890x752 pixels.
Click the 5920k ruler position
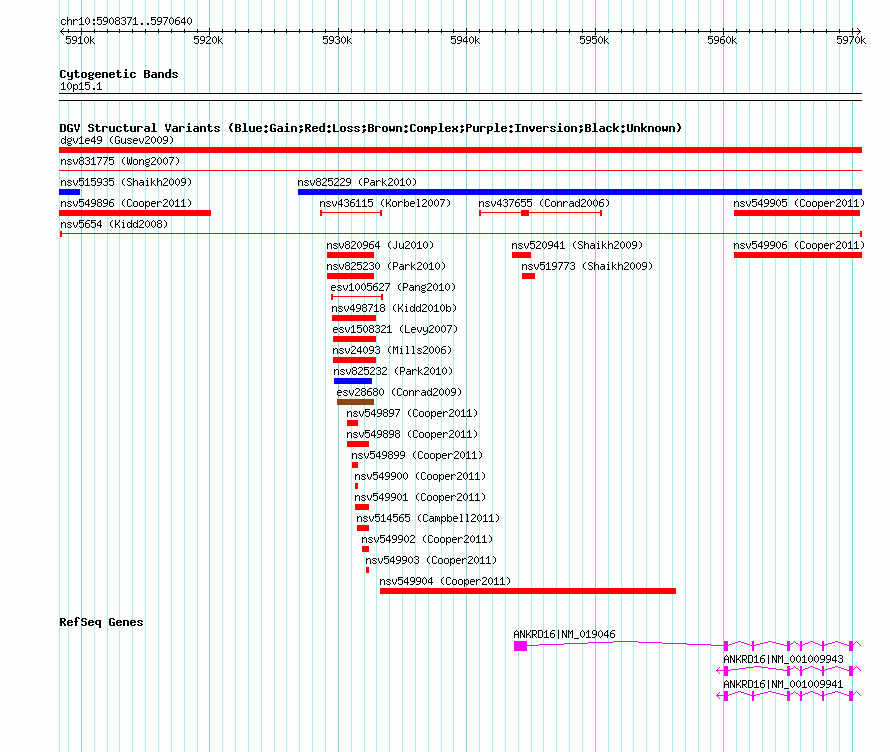point(208,40)
